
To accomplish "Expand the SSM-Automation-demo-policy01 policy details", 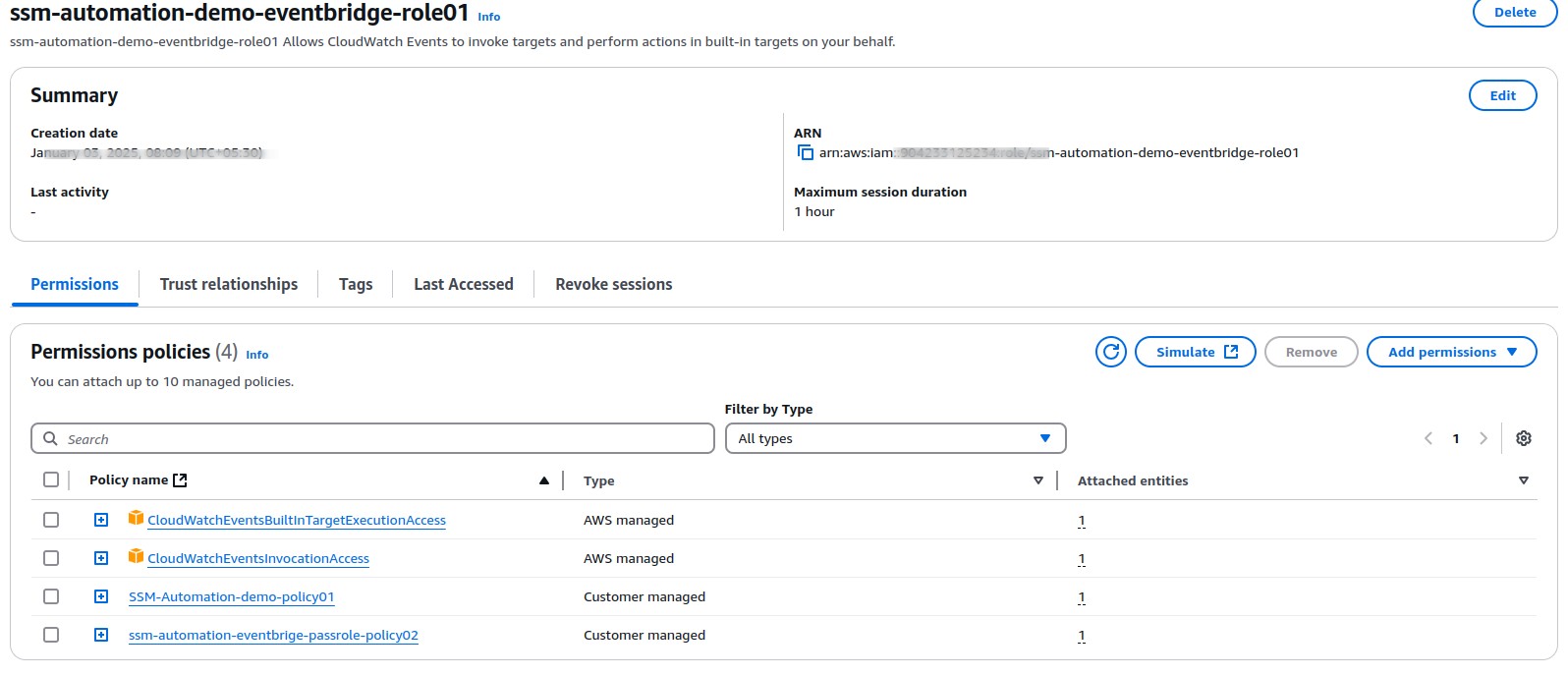I will [x=101, y=596].
